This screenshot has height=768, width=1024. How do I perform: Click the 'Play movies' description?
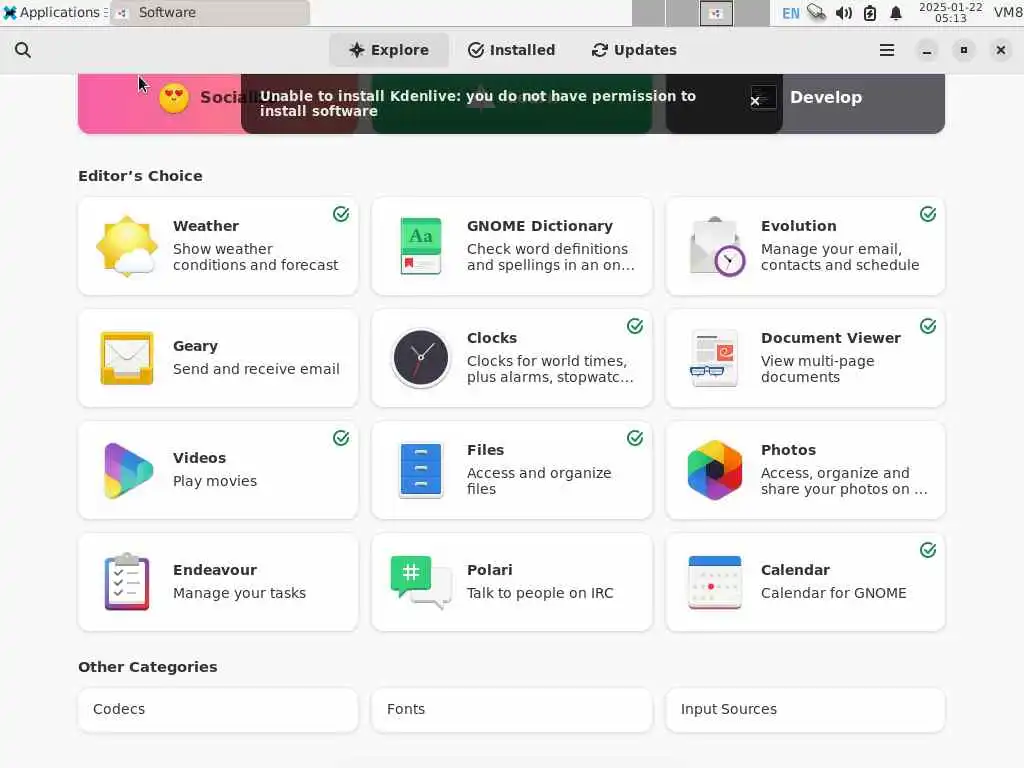coord(215,481)
